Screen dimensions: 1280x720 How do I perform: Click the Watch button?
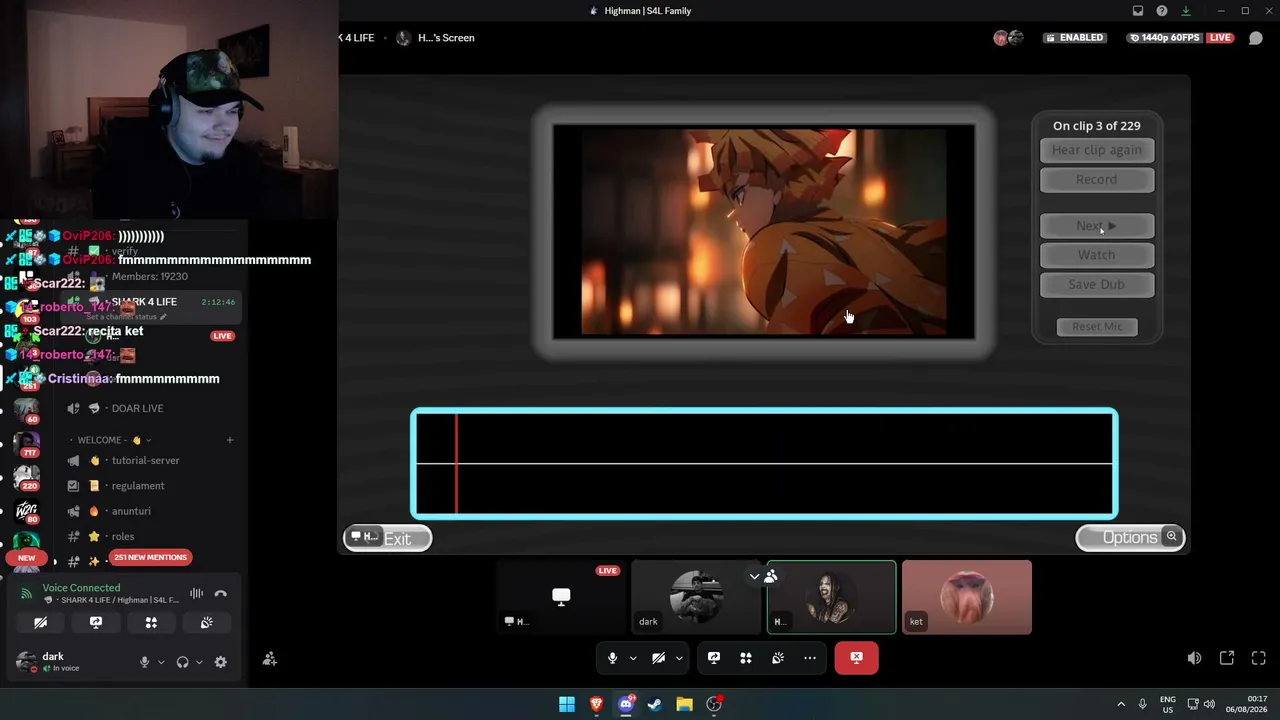1097,255
